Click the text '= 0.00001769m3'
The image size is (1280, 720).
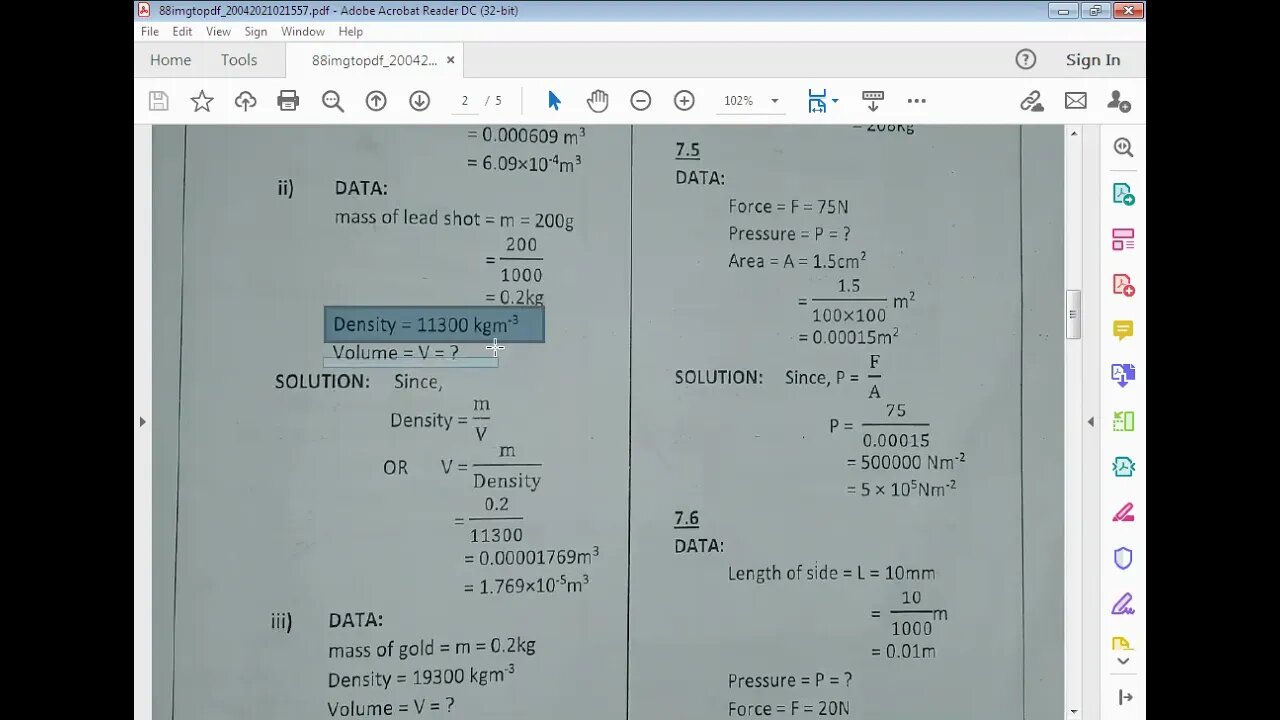point(532,557)
